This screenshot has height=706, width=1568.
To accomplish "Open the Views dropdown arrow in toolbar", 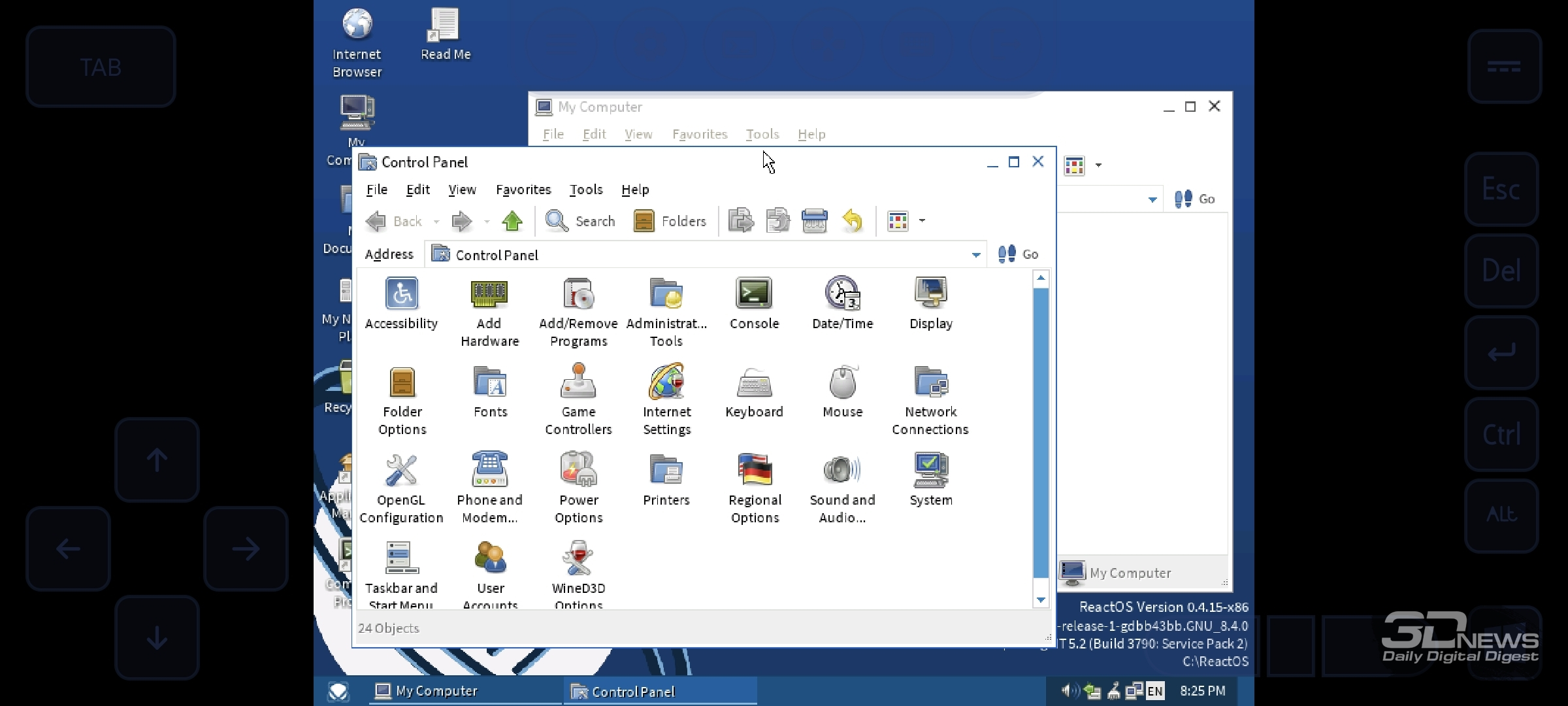I will point(922,221).
